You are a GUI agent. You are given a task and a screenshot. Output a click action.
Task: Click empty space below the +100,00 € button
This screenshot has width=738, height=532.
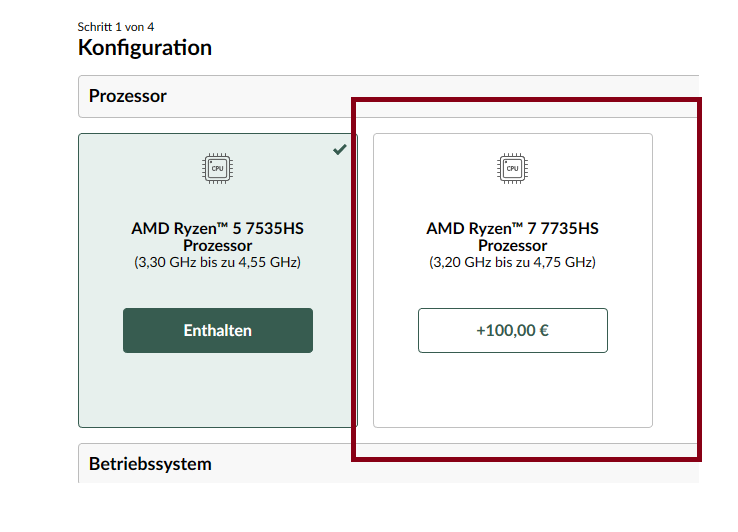[512, 390]
